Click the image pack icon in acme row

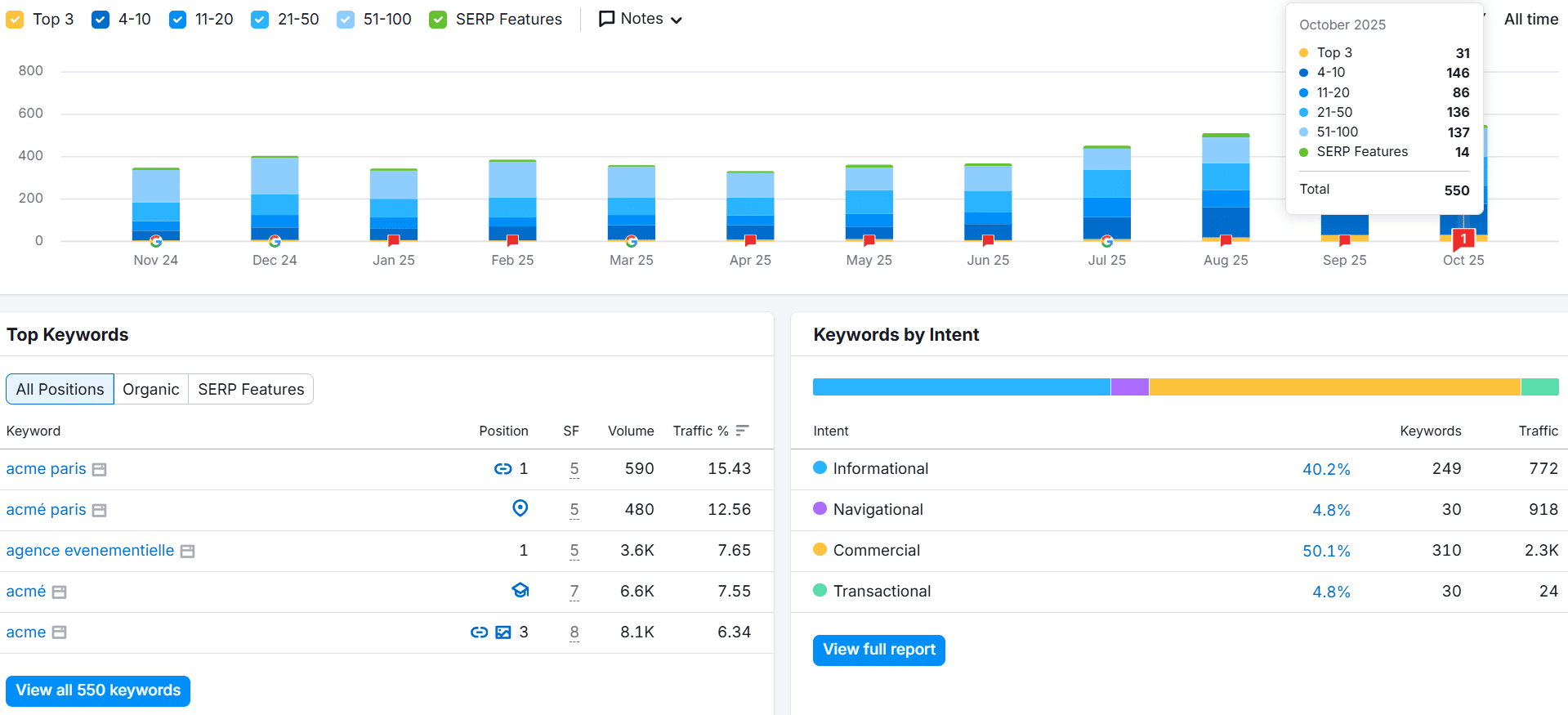[503, 632]
